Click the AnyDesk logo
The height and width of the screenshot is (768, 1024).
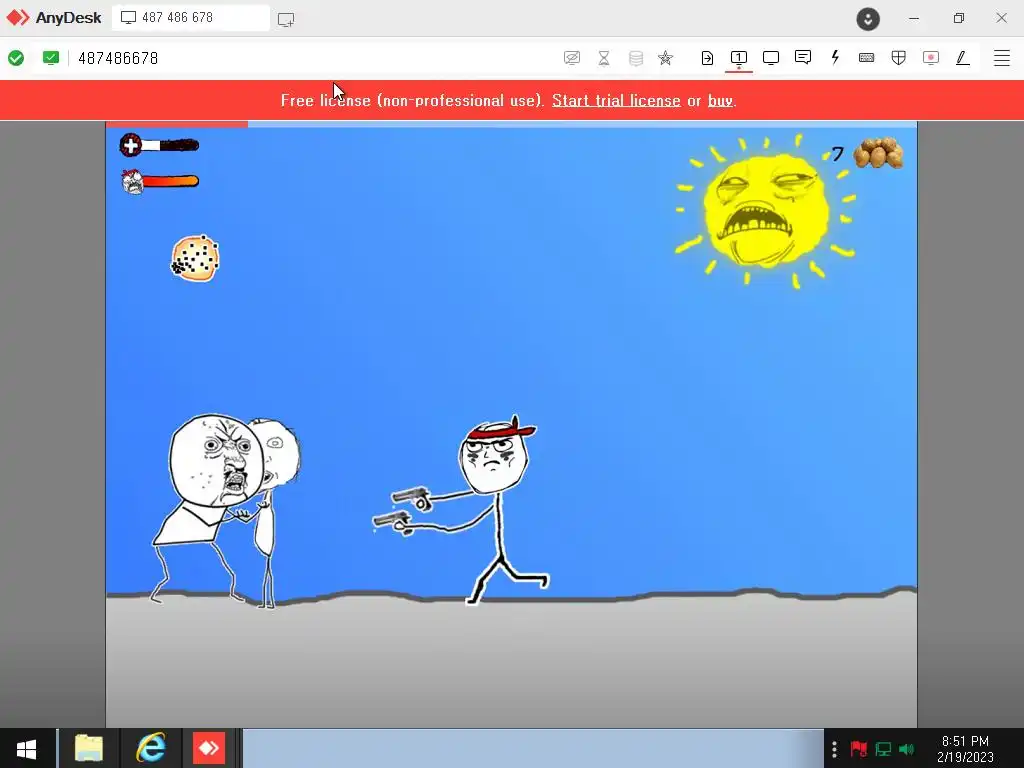[x=54, y=18]
